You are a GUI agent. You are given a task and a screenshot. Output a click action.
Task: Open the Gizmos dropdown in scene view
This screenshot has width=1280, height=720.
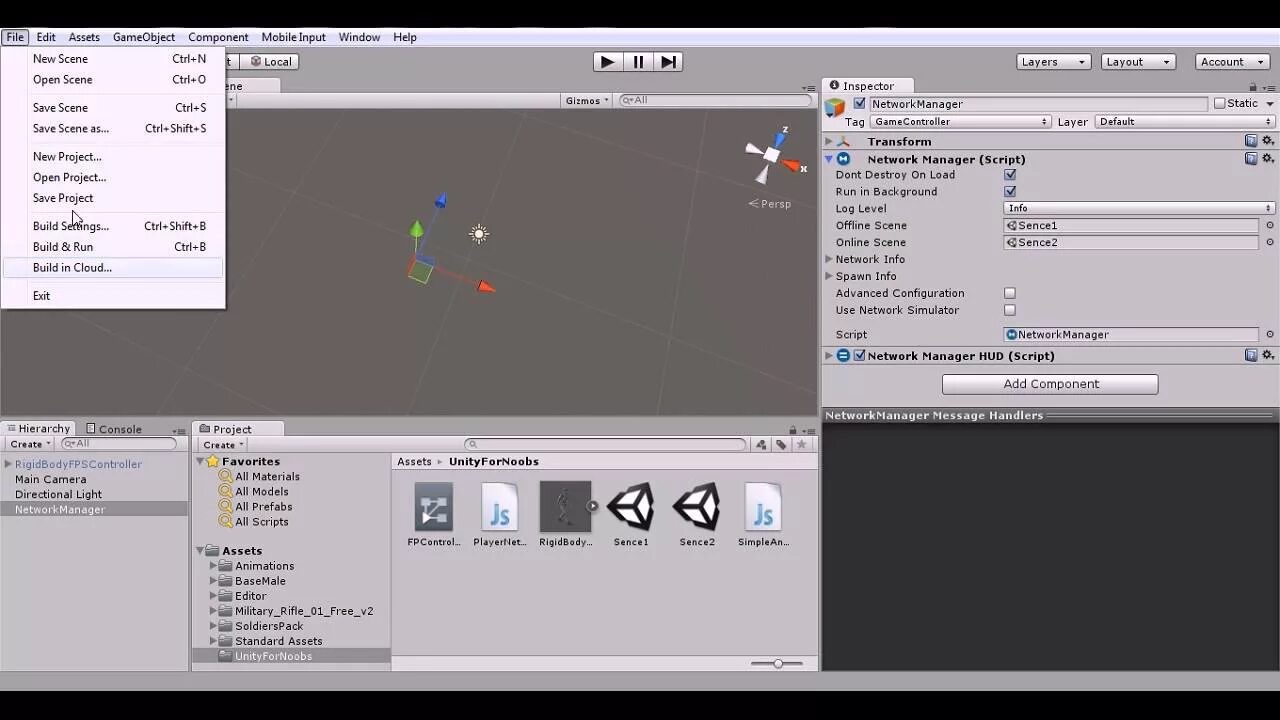587,100
